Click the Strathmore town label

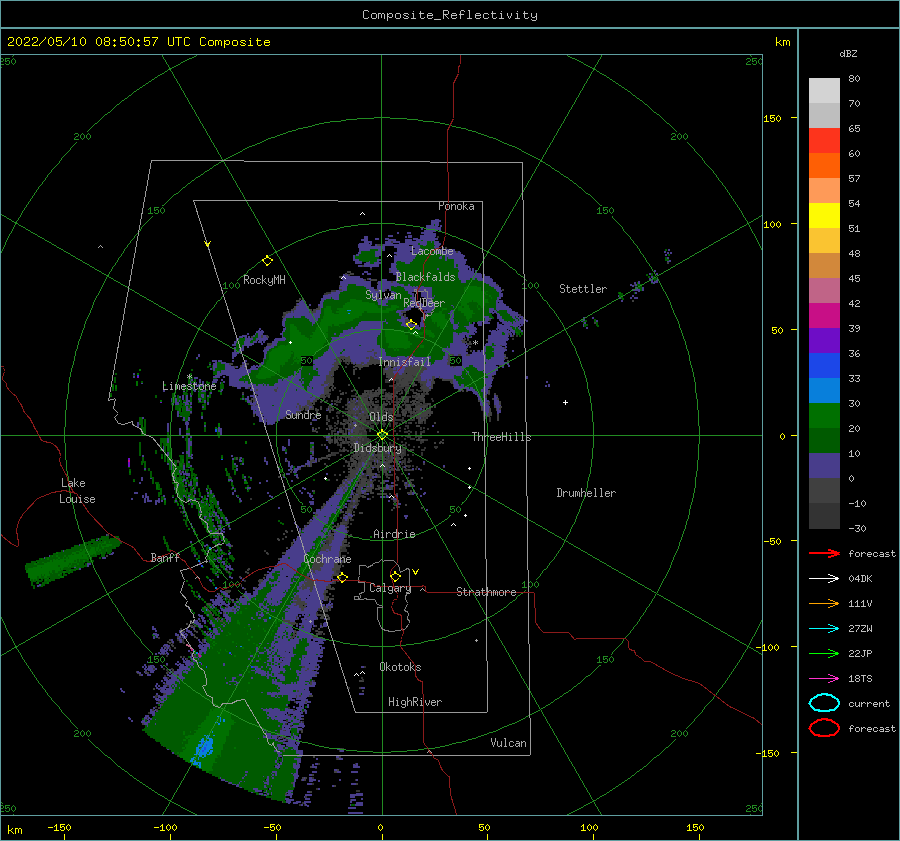486,592
